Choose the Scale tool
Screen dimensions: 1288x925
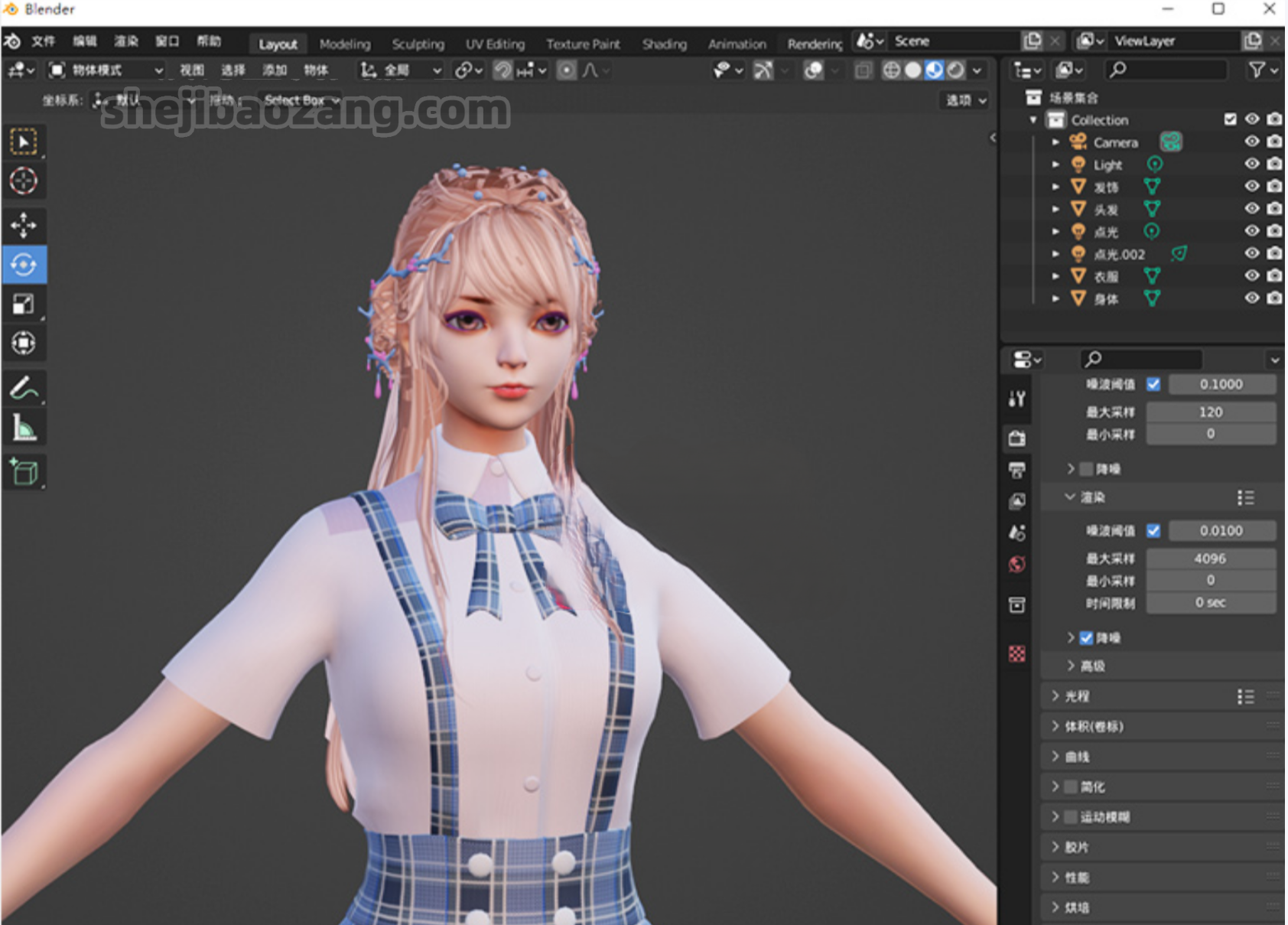click(24, 305)
